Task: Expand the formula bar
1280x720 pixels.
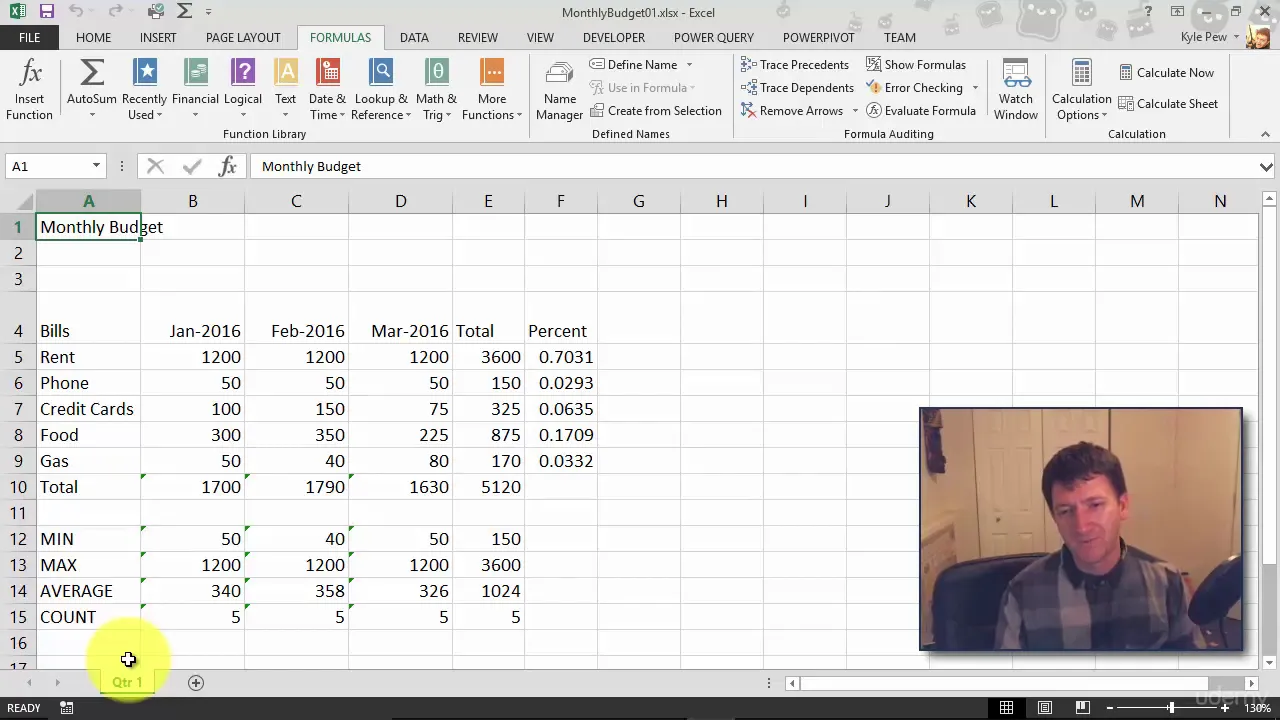Action: click(x=1266, y=166)
